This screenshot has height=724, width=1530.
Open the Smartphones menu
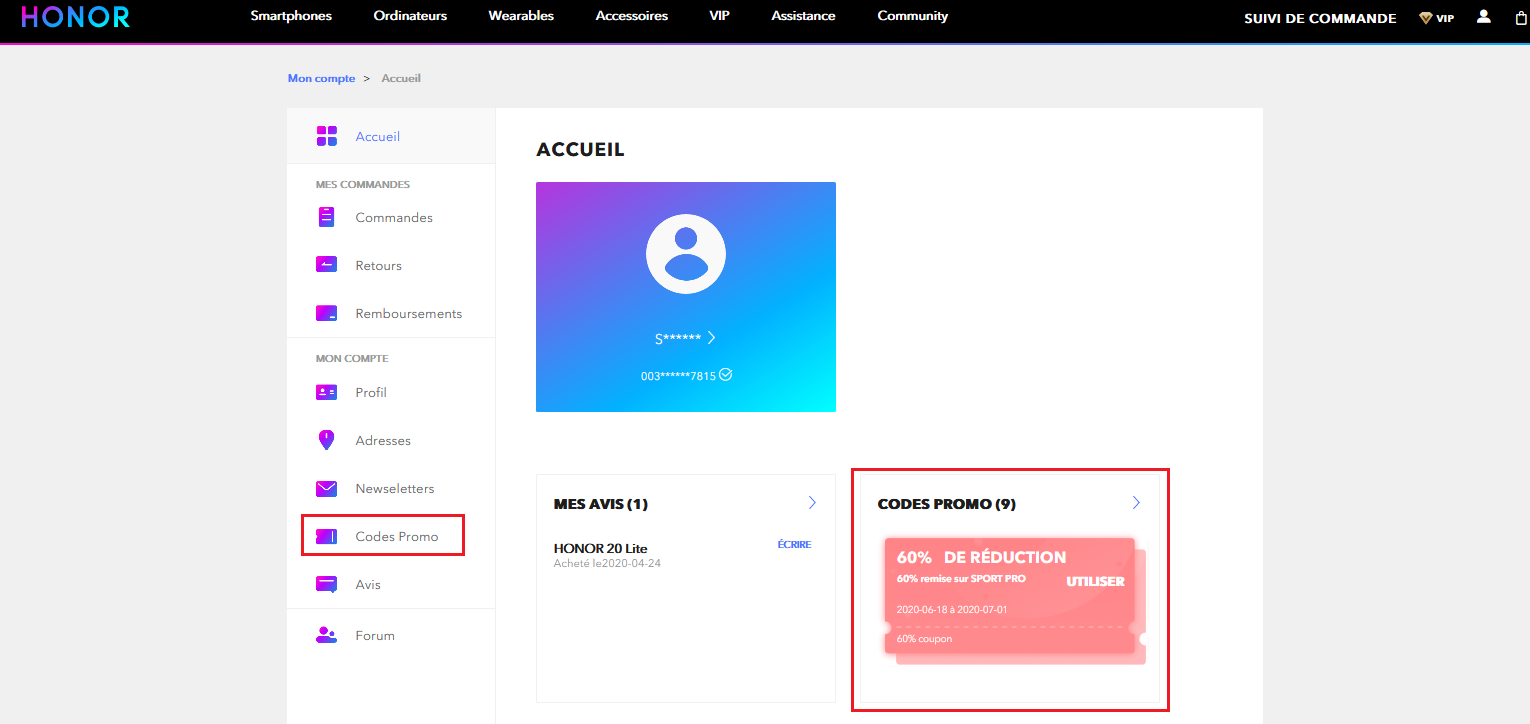coord(291,15)
